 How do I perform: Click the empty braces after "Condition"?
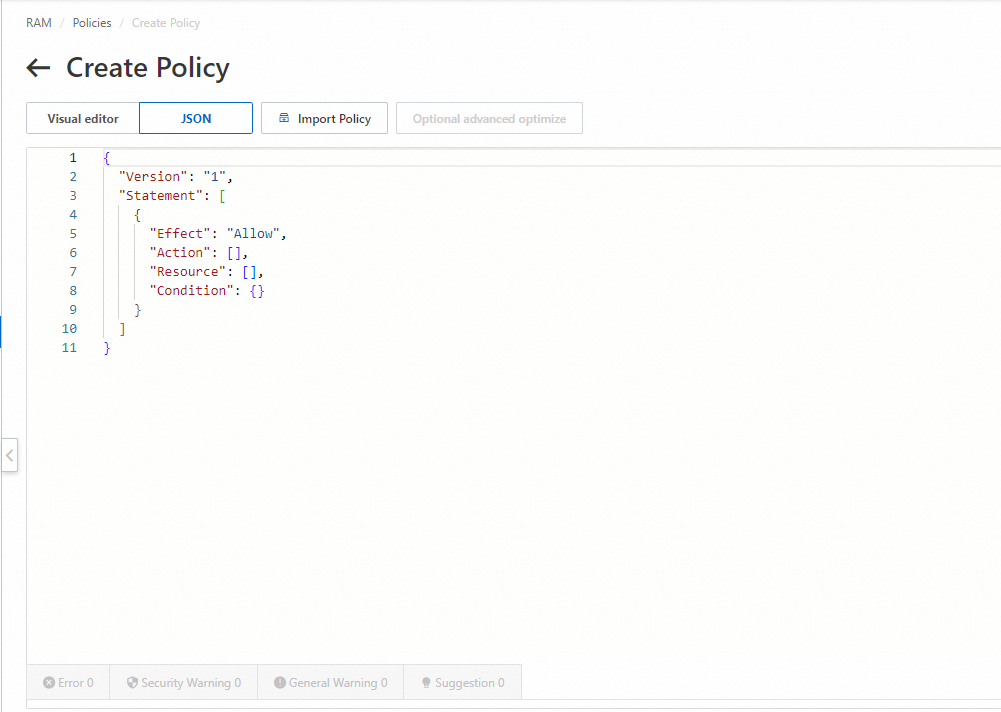coord(257,291)
